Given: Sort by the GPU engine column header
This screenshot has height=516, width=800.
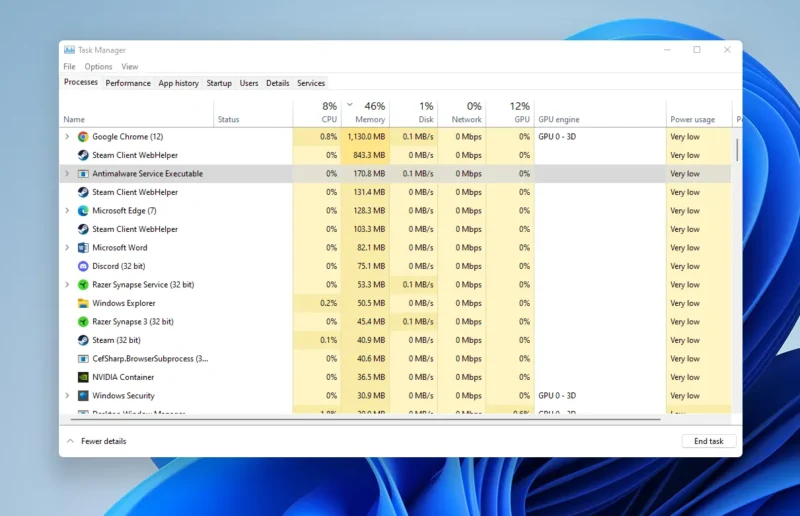Looking at the screenshot, I should click(x=600, y=113).
